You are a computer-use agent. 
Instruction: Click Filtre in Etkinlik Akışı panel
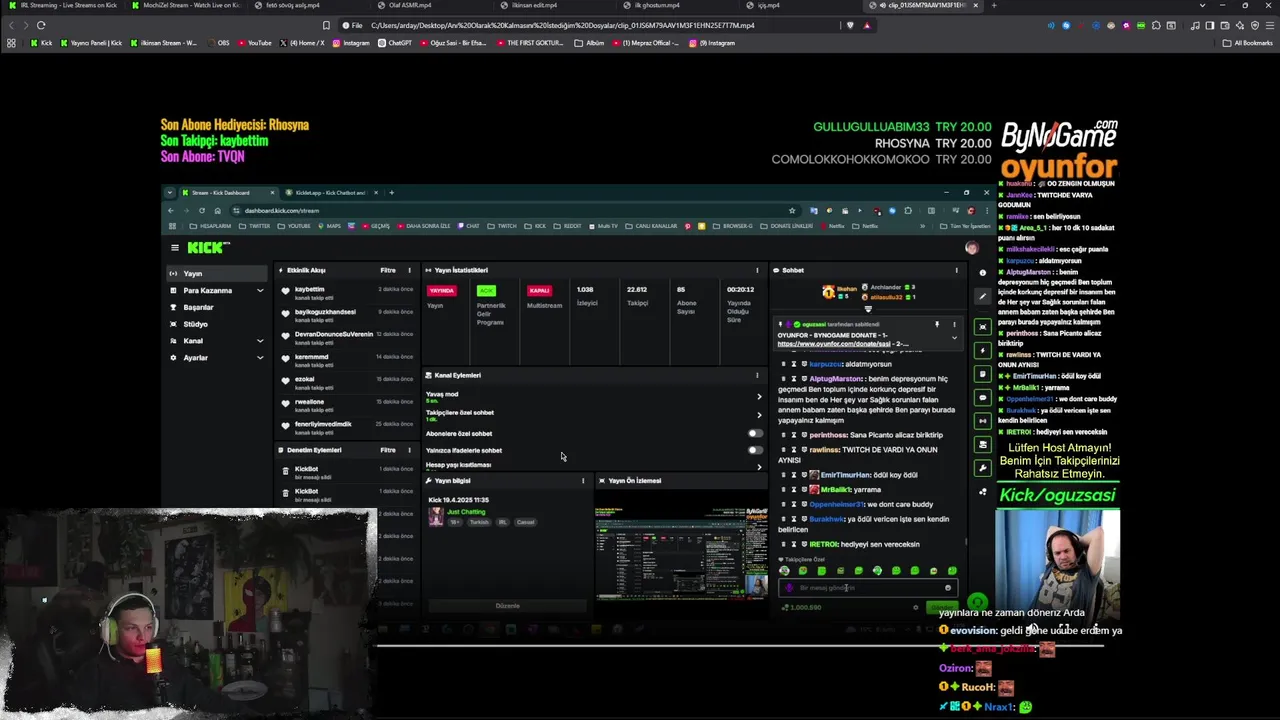[x=387, y=270]
